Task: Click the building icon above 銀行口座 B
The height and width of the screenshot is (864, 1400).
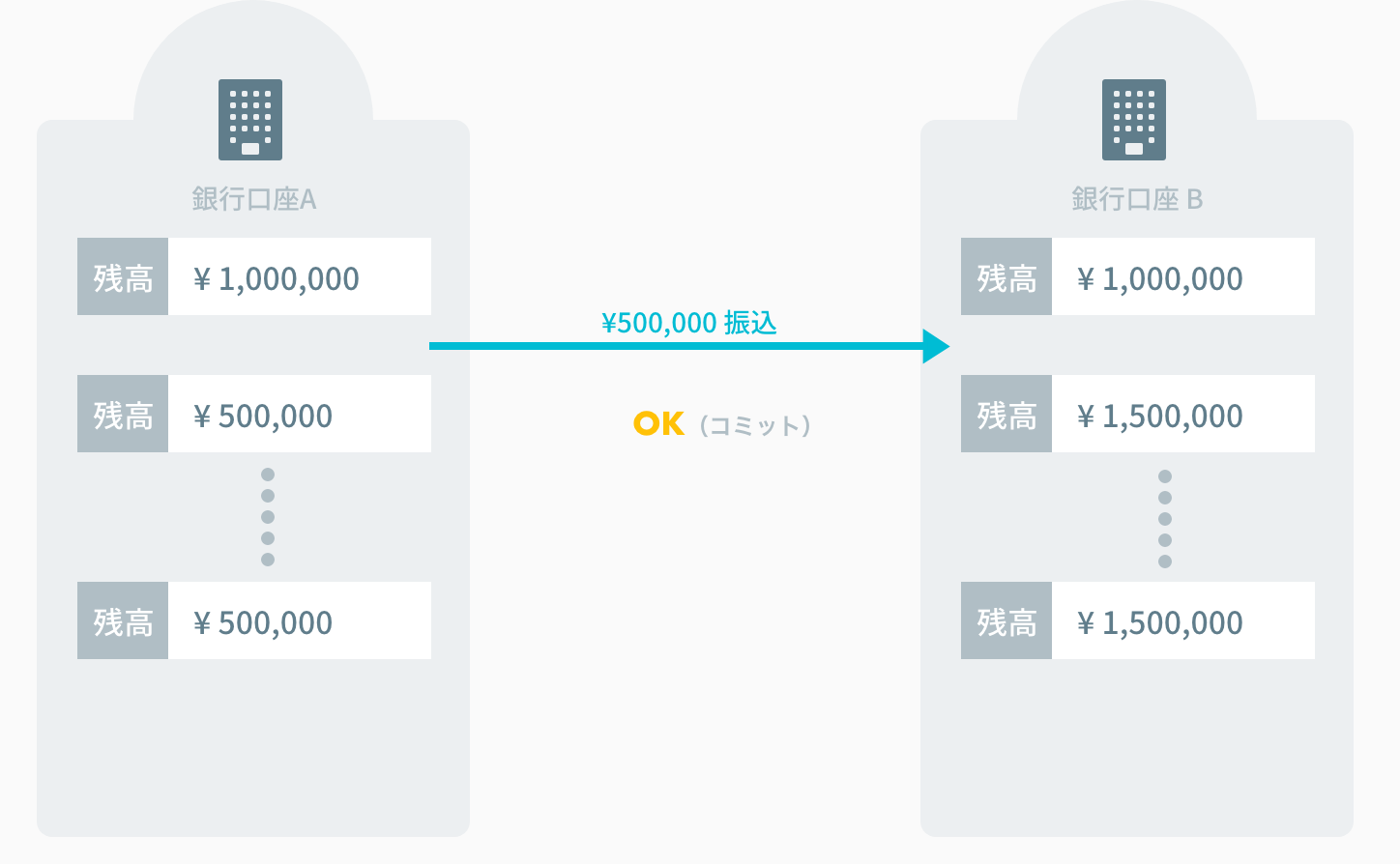Action: (x=1134, y=120)
